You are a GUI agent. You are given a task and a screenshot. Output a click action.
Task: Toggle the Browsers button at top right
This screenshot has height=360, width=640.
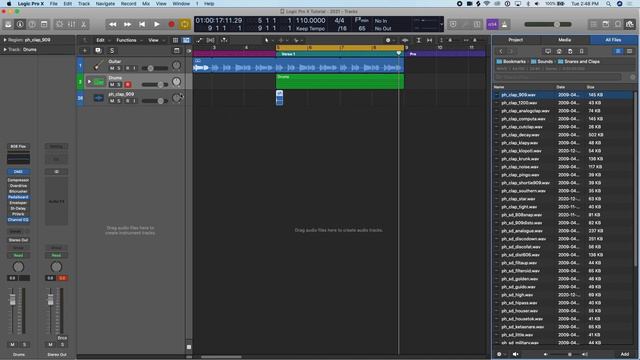pyautogui.click(x=630, y=24)
